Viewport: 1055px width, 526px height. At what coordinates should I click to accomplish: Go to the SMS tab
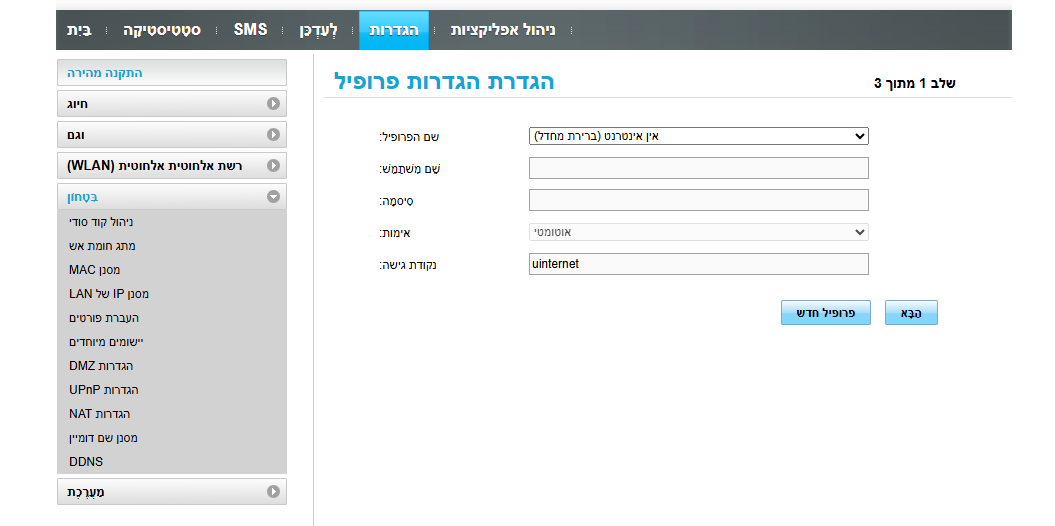tap(250, 30)
